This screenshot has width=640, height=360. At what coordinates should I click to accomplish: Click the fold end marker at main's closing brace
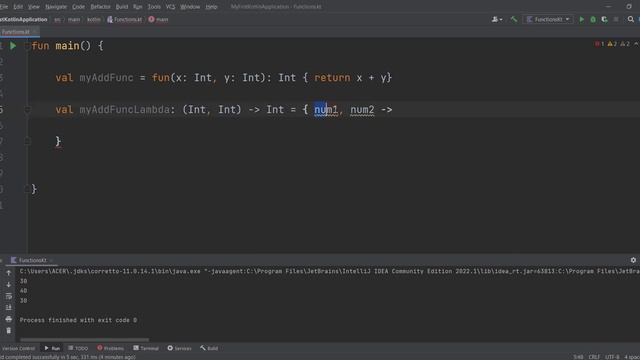tap(27, 189)
